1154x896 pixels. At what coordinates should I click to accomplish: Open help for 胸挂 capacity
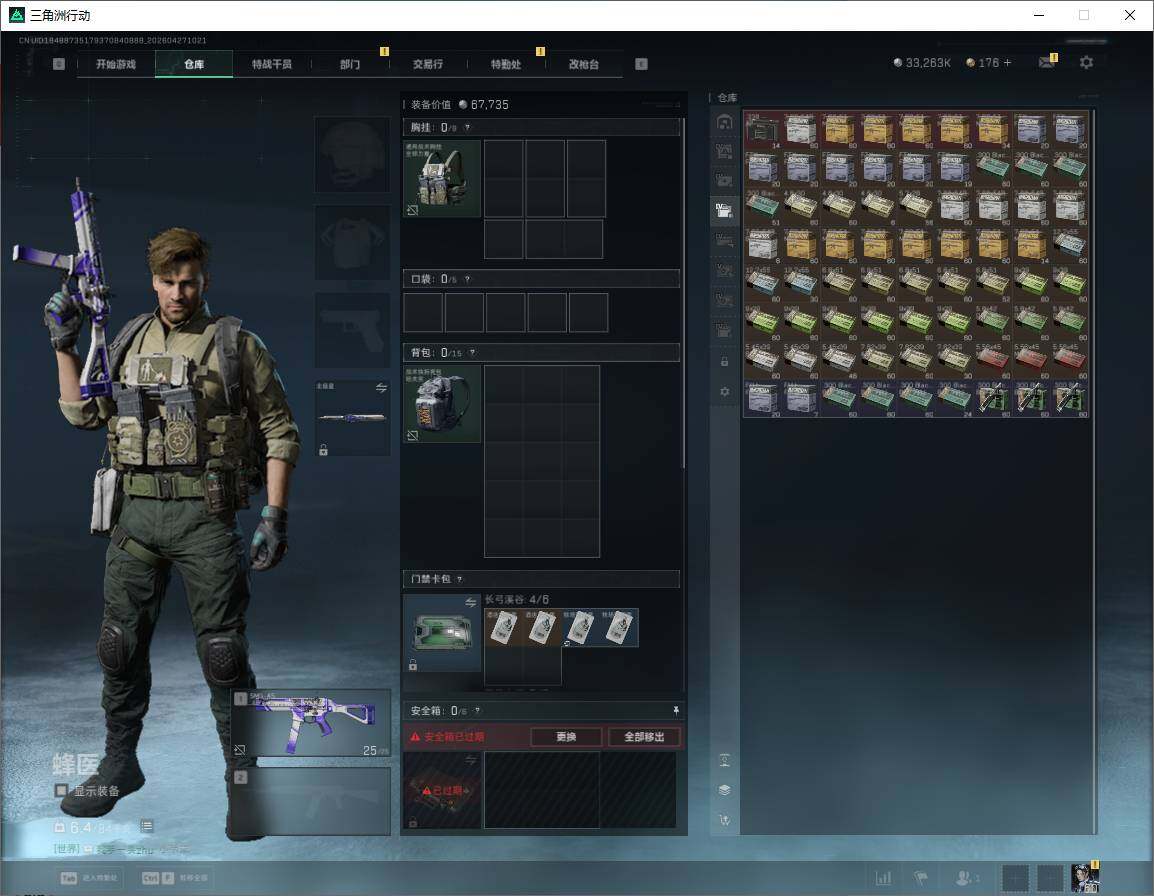(467, 128)
